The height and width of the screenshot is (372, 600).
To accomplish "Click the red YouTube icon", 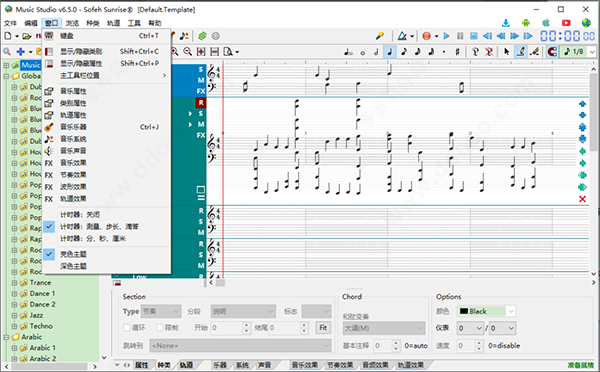I will point(566,23).
